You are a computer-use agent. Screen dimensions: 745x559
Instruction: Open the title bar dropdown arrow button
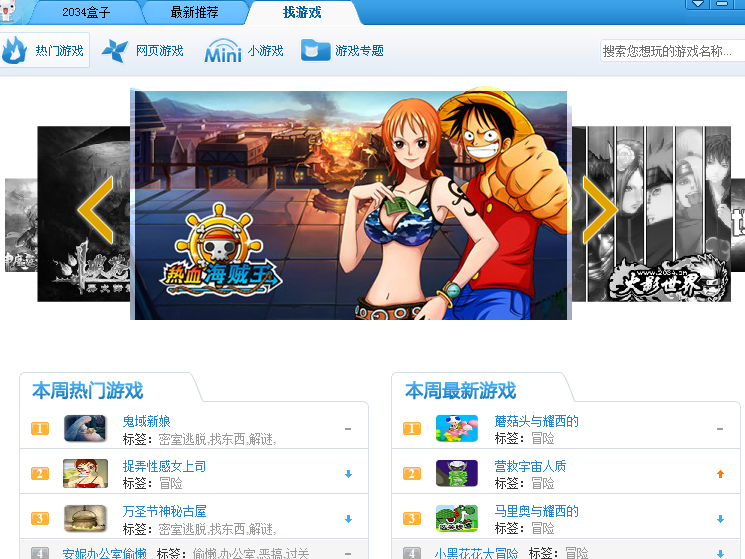pos(697,4)
